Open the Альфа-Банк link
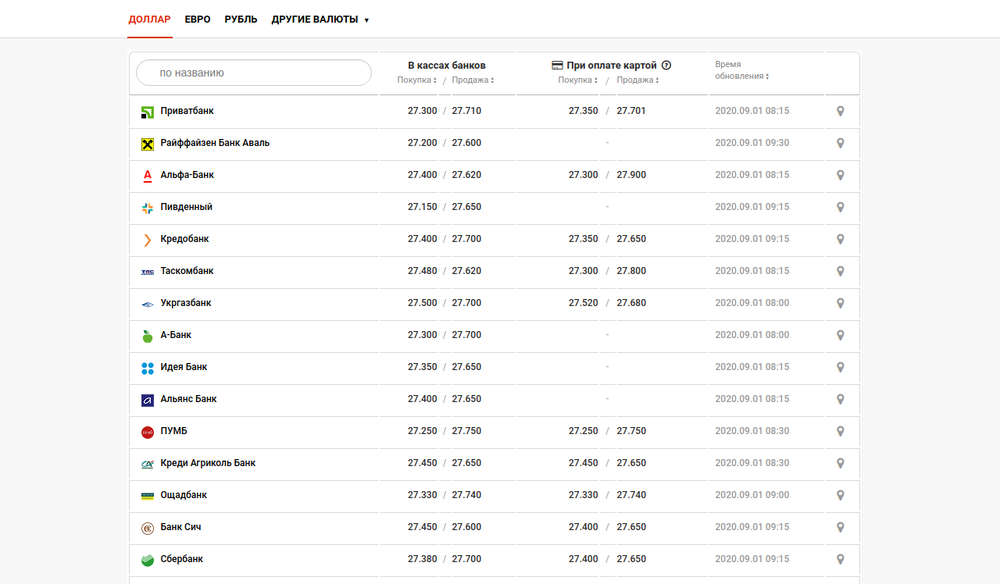Viewport: 1000px width, 584px height. click(x=187, y=175)
